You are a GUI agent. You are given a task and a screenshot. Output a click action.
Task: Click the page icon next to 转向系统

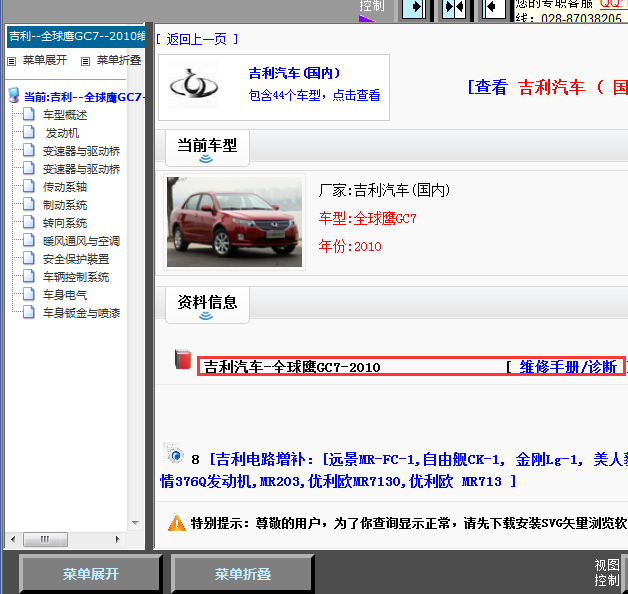click(x=28, y=222)
